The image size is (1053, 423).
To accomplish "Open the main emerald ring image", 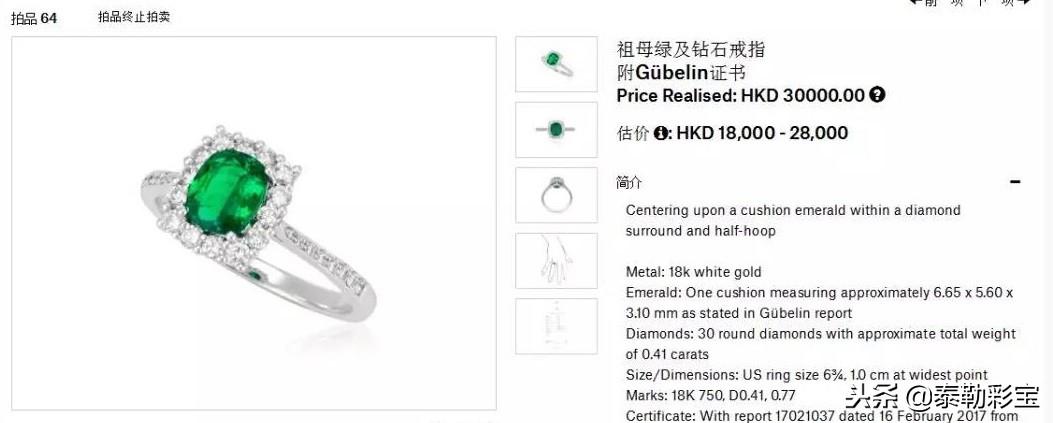I will 254,223.
